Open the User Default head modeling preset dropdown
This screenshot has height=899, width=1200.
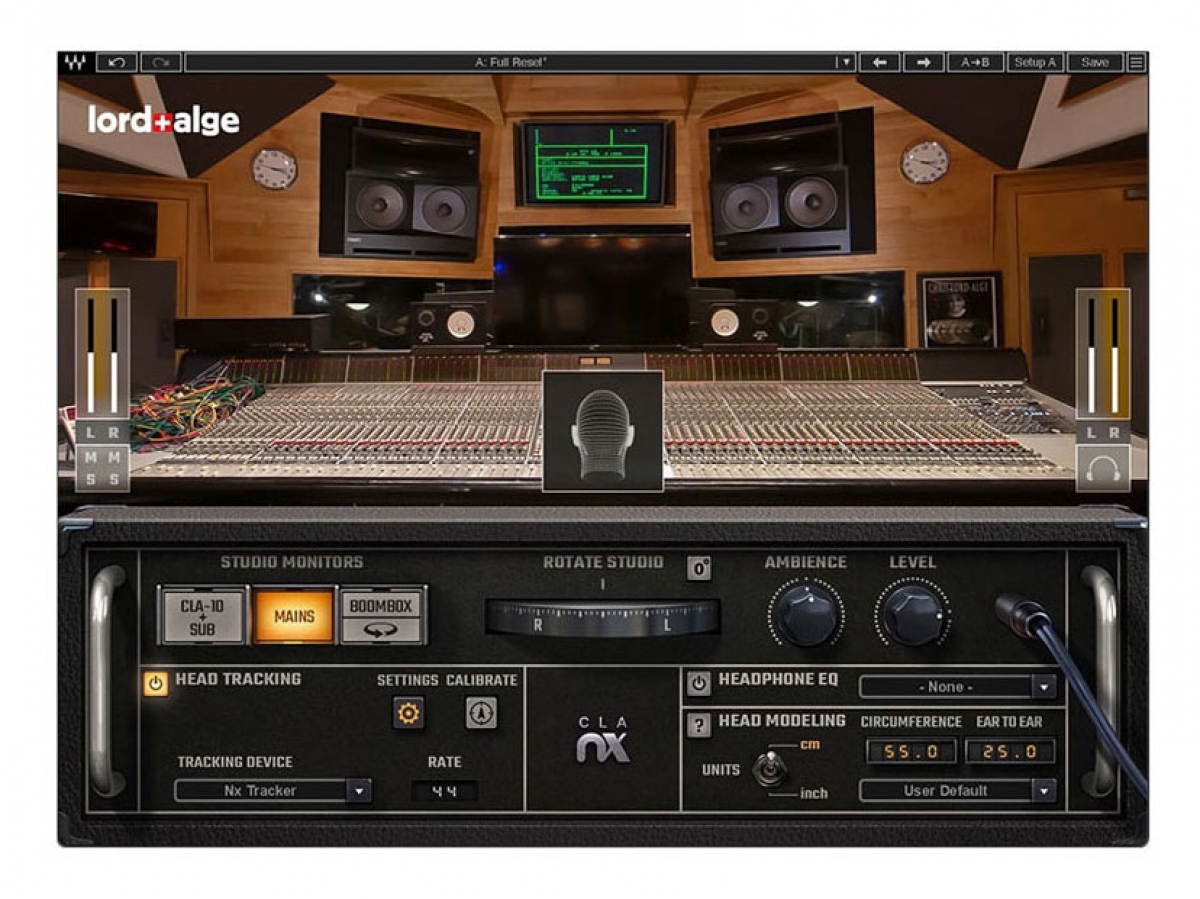tap(957, 791)
